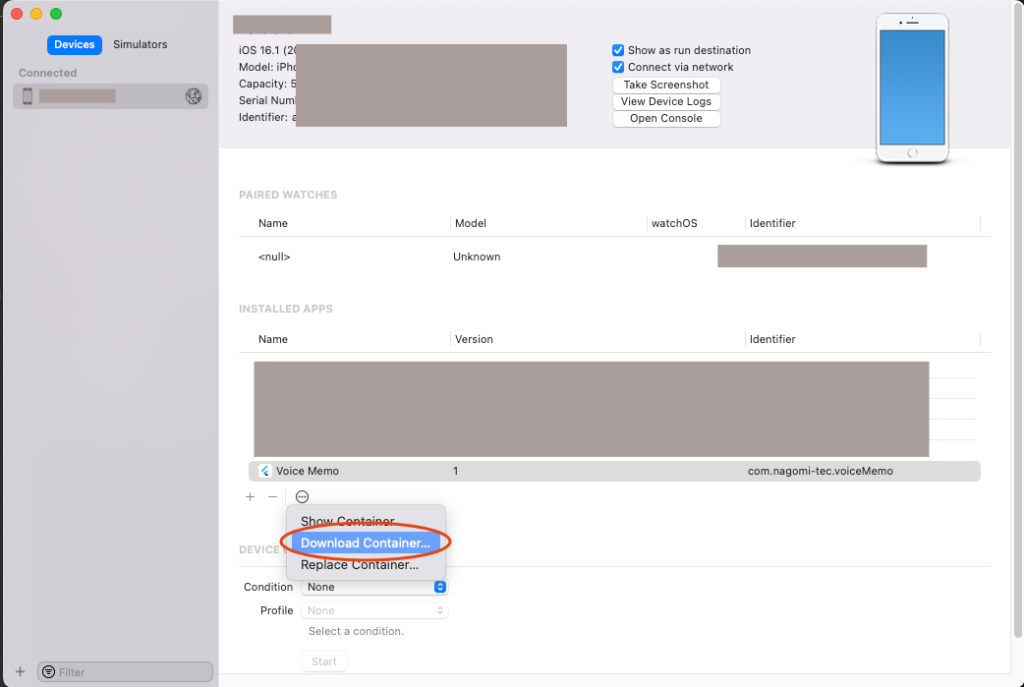Click the network globe icon beside connected device

(194, 96)
